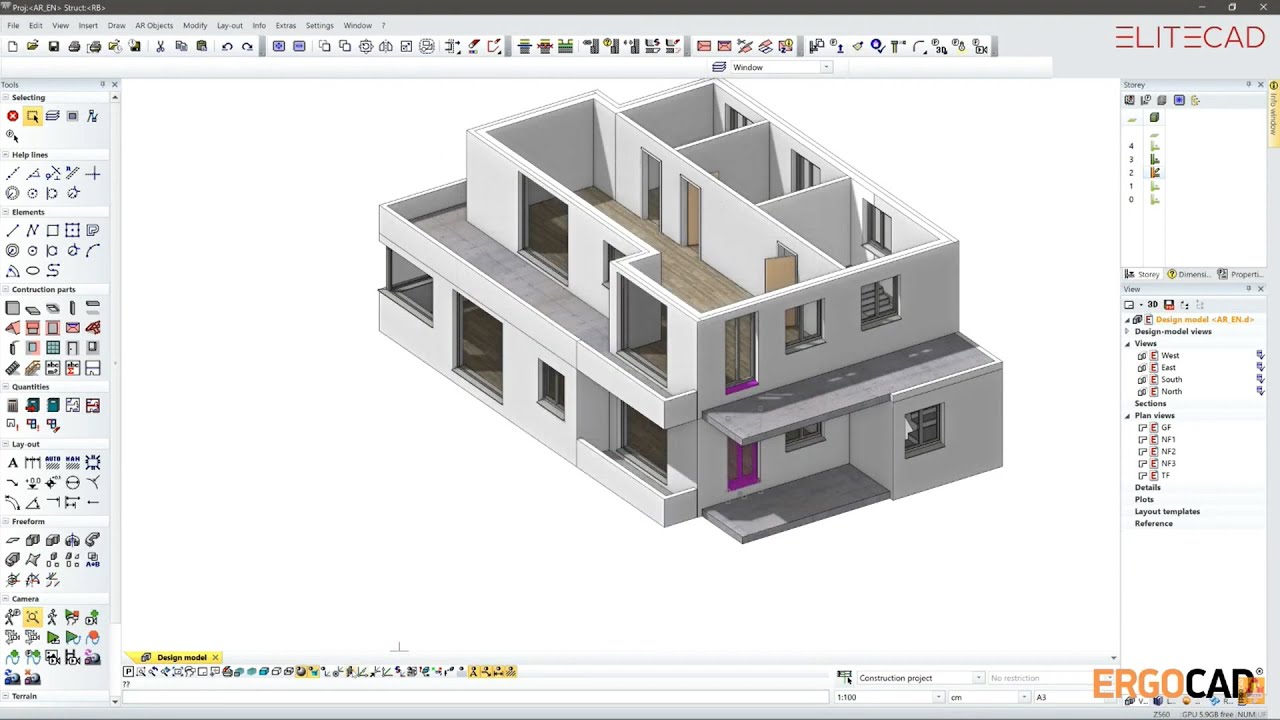Screen dimensions: 1280x720
Task: Redo the action with the toolbar arrow
Action: 247,46
